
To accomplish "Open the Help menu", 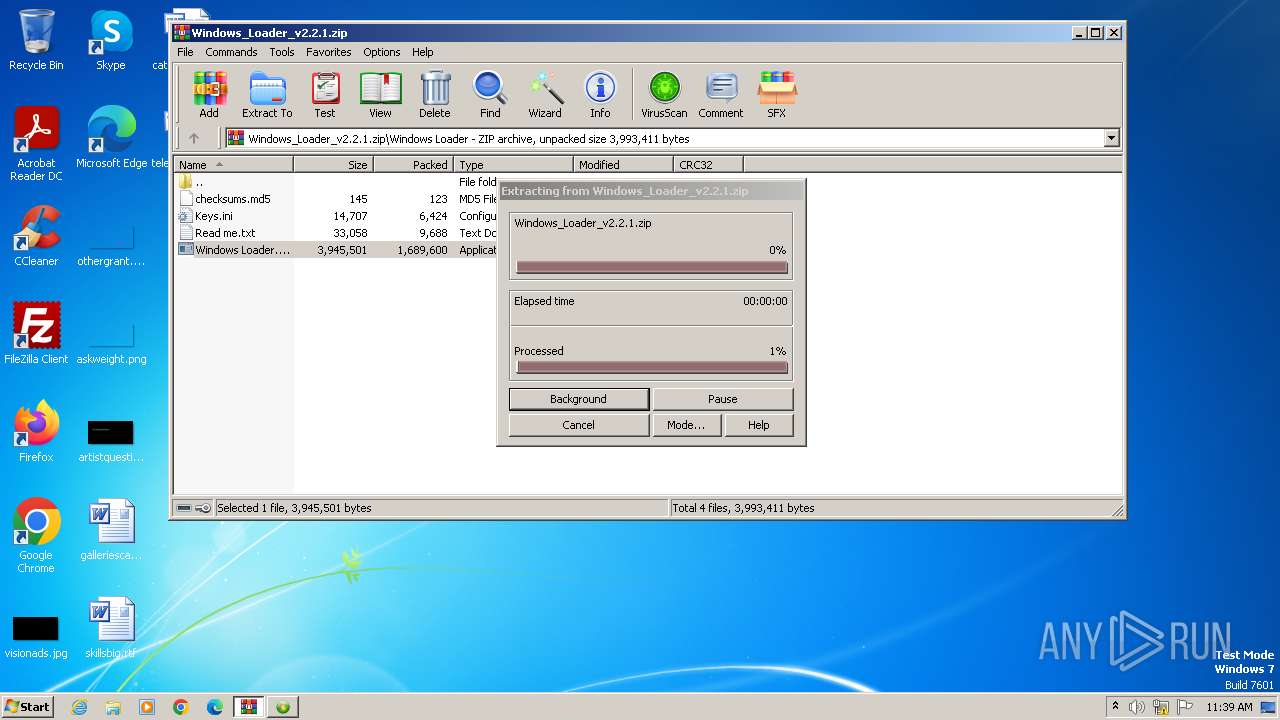I will pos(423,52).
